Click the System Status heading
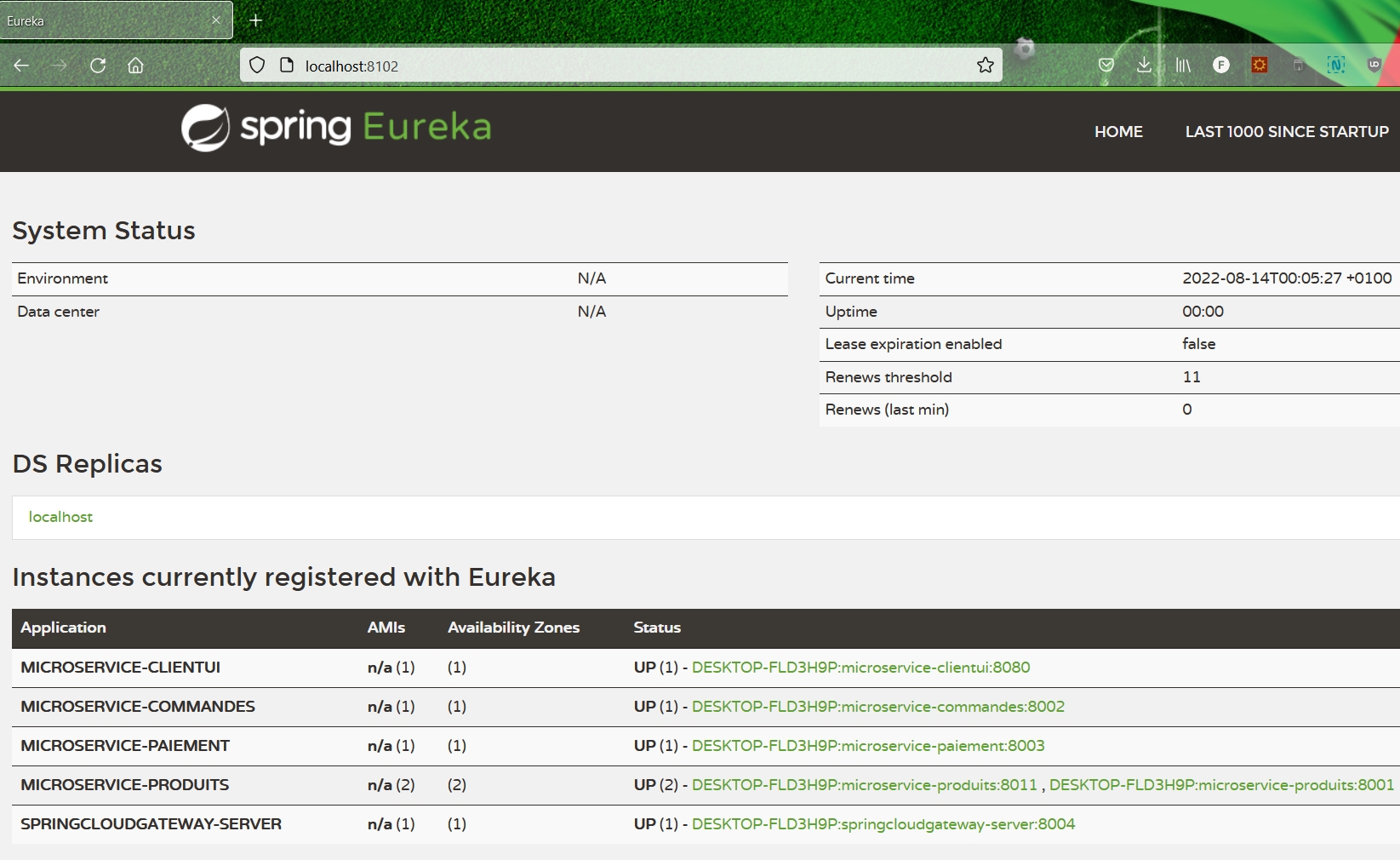1400x860 pixels. (x=104, y=231)
